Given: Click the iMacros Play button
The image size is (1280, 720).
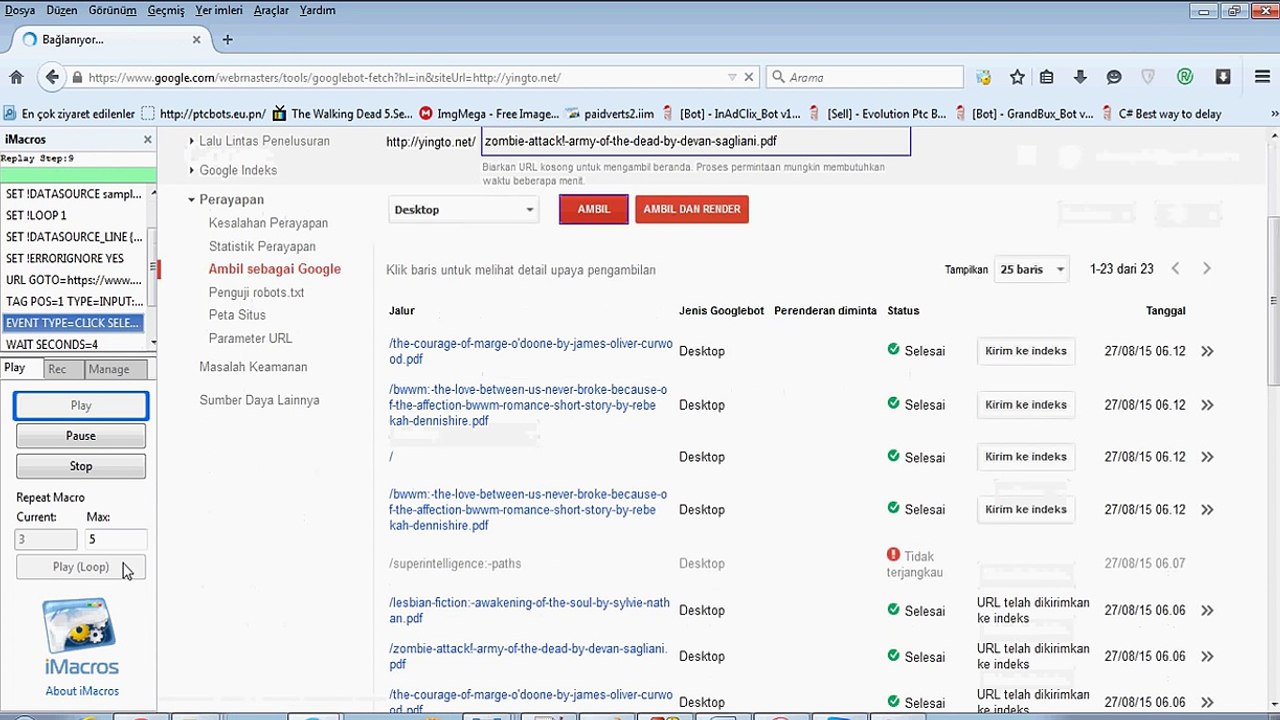Looking at the screenshot, I should (81, 405).
